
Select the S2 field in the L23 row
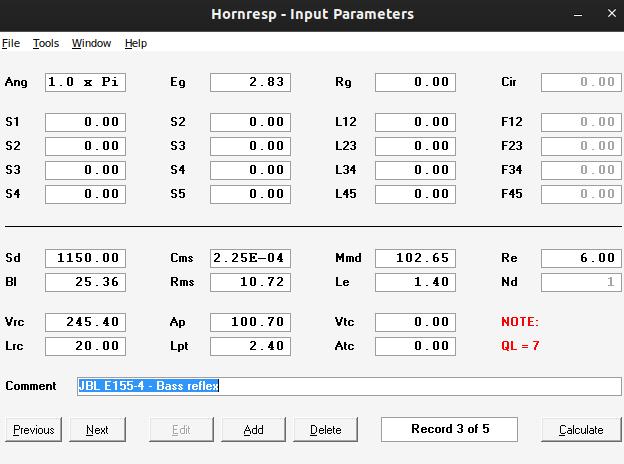click(86, 146)
